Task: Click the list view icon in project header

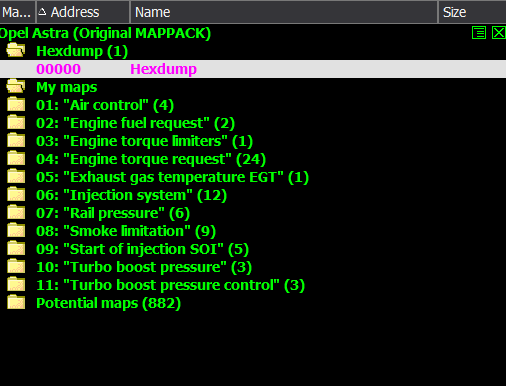Action: pos(479,33)
